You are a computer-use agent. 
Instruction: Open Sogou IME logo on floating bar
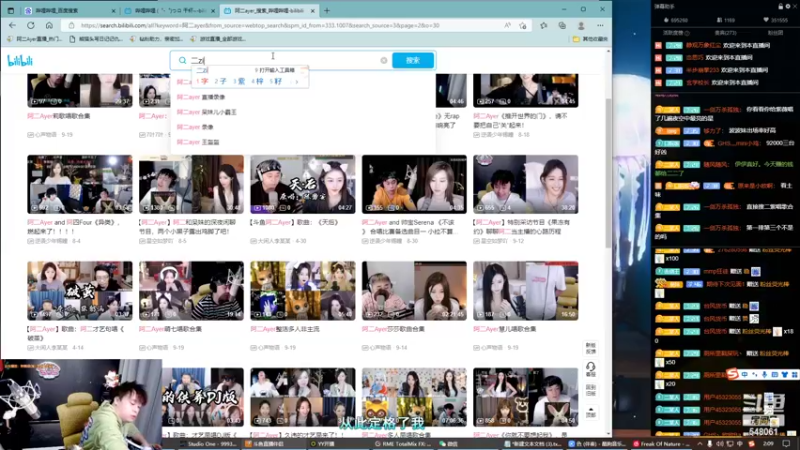click(733, 374)
